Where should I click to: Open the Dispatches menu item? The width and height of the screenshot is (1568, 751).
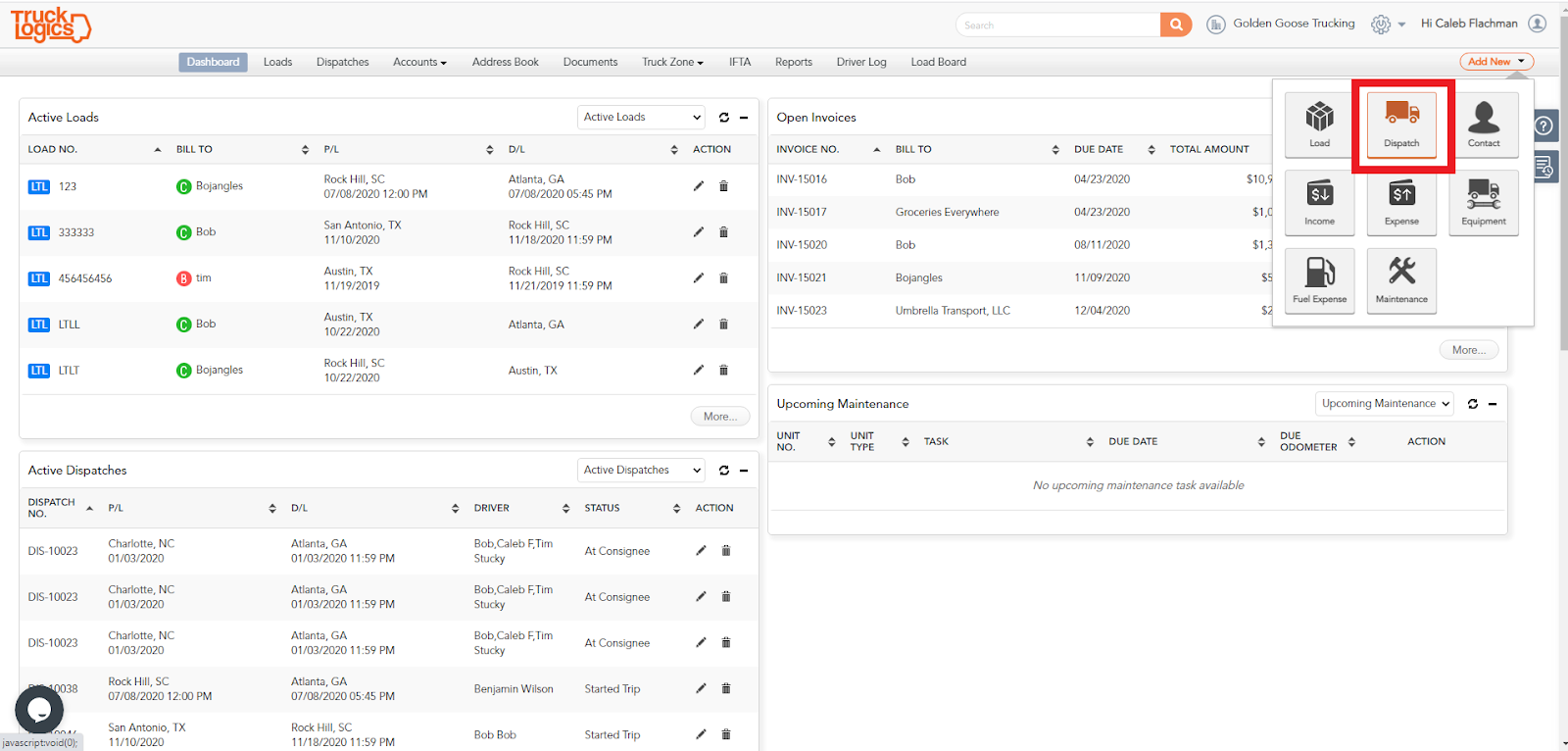(343, 62)
